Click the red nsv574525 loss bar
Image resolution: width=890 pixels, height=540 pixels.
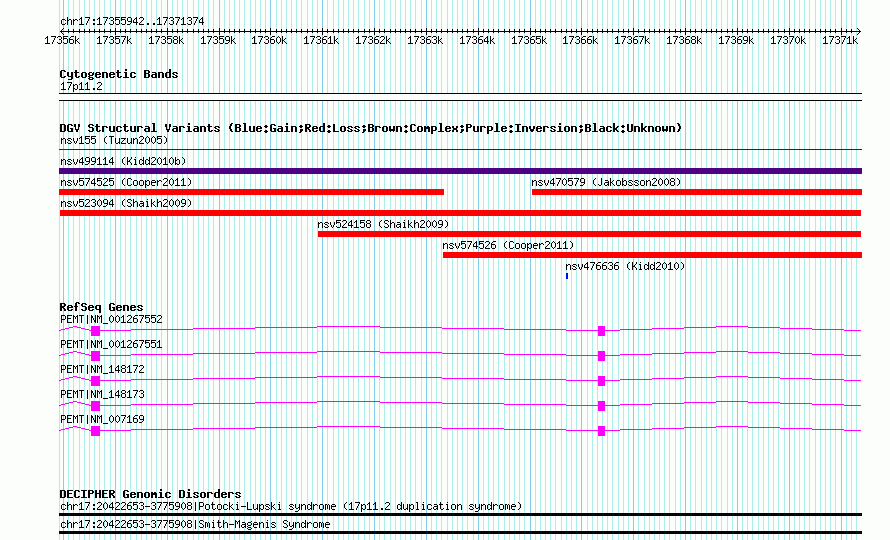251,192
